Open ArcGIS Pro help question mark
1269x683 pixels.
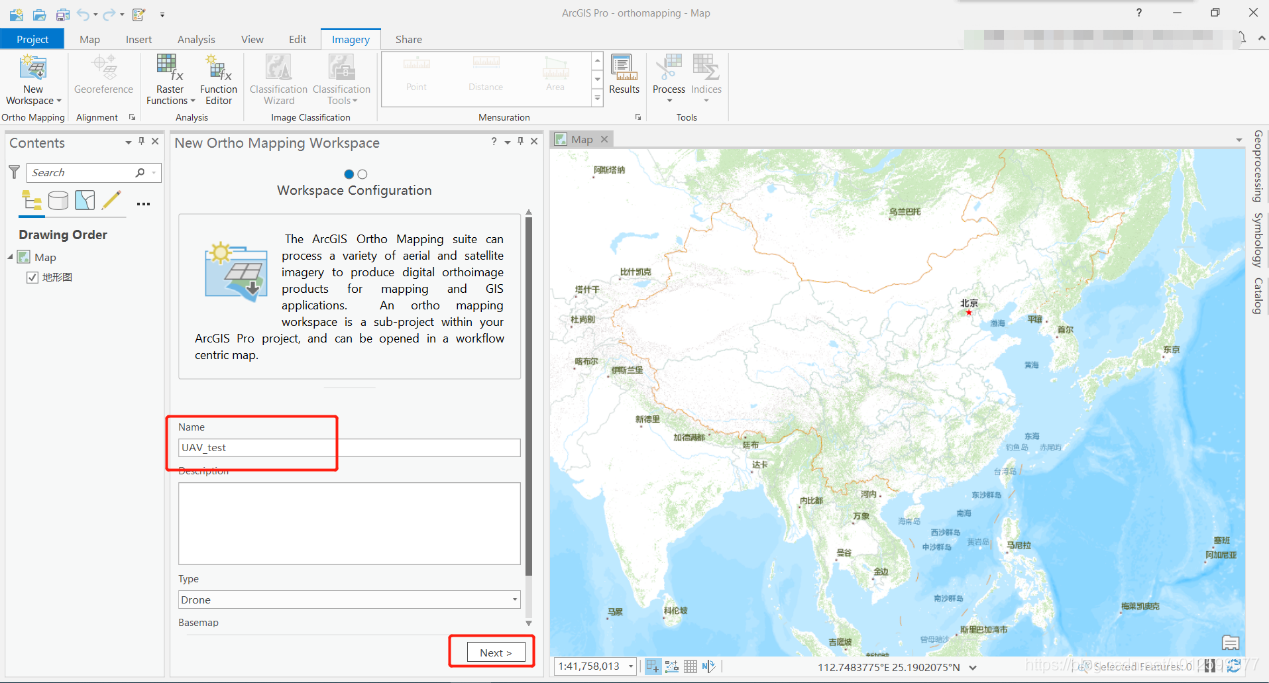(x=1138, y=12)
